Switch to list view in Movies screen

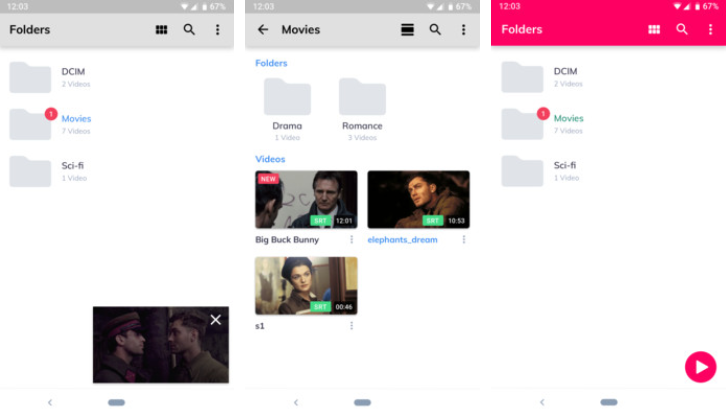407,30
